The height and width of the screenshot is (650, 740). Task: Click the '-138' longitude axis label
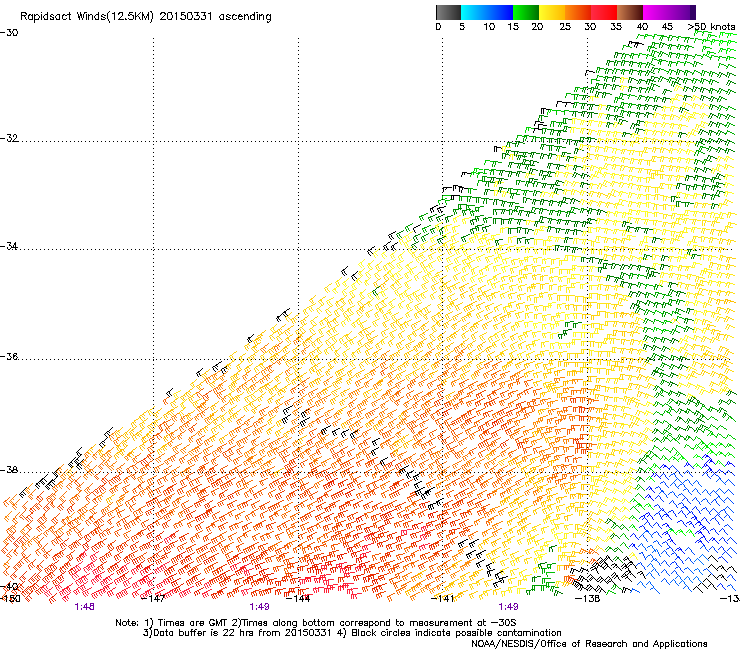(588, 599)
